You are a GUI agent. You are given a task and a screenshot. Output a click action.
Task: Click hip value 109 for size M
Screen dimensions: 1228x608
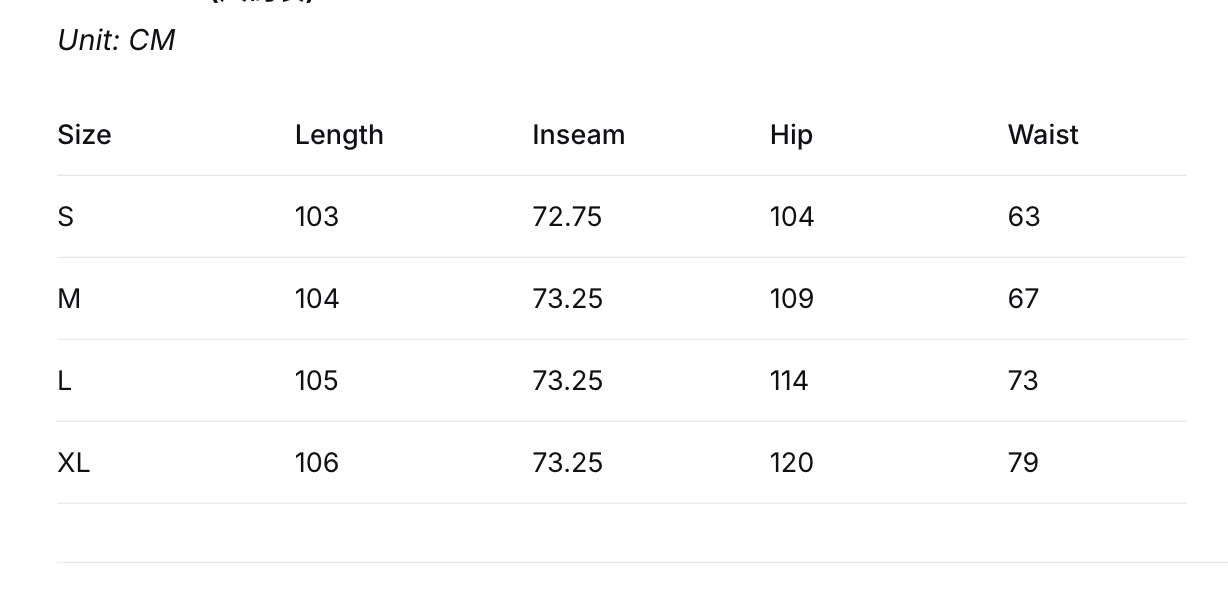point(792,299)
